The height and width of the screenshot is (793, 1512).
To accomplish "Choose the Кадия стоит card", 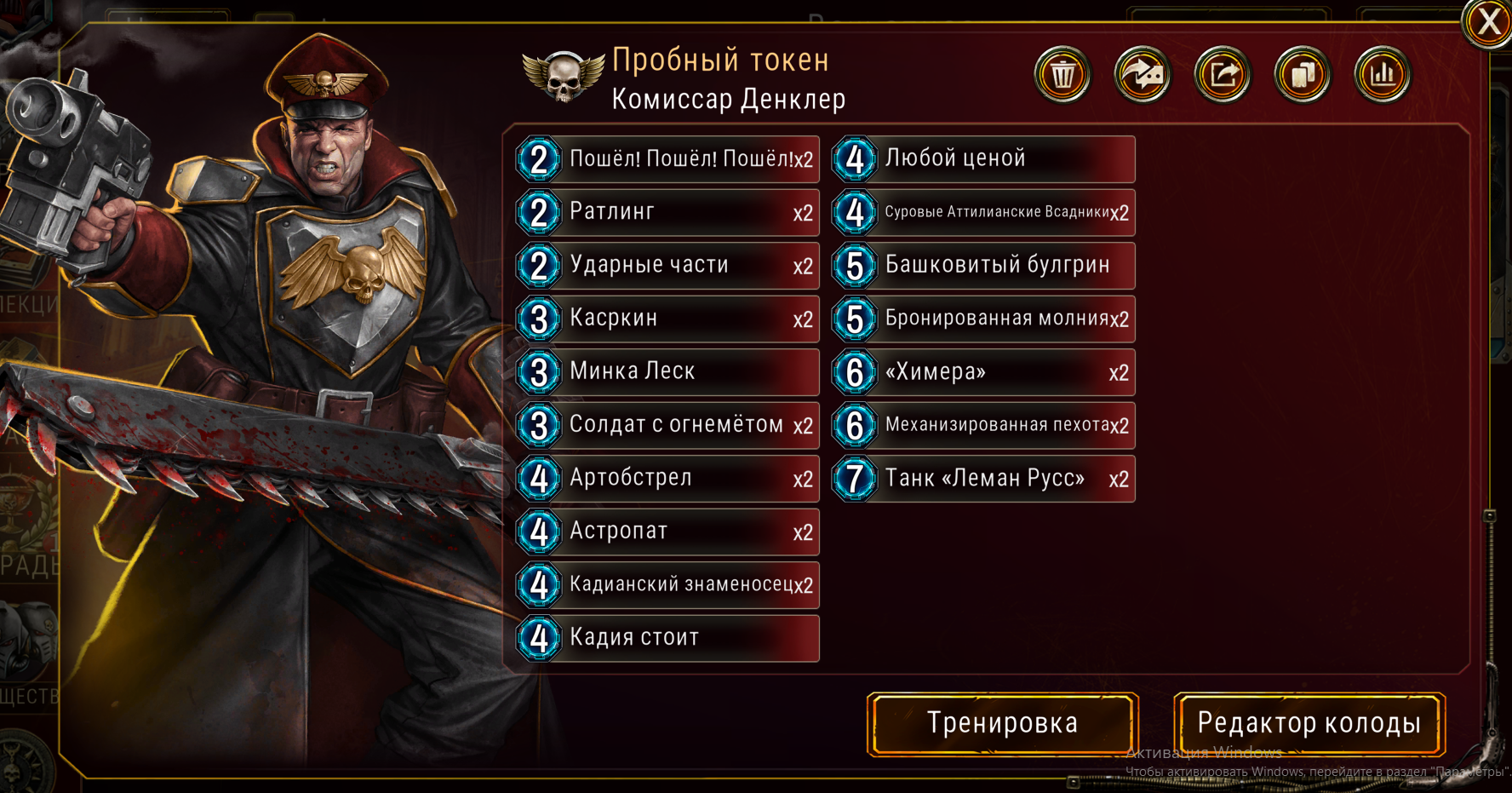I will pos(668,638).
